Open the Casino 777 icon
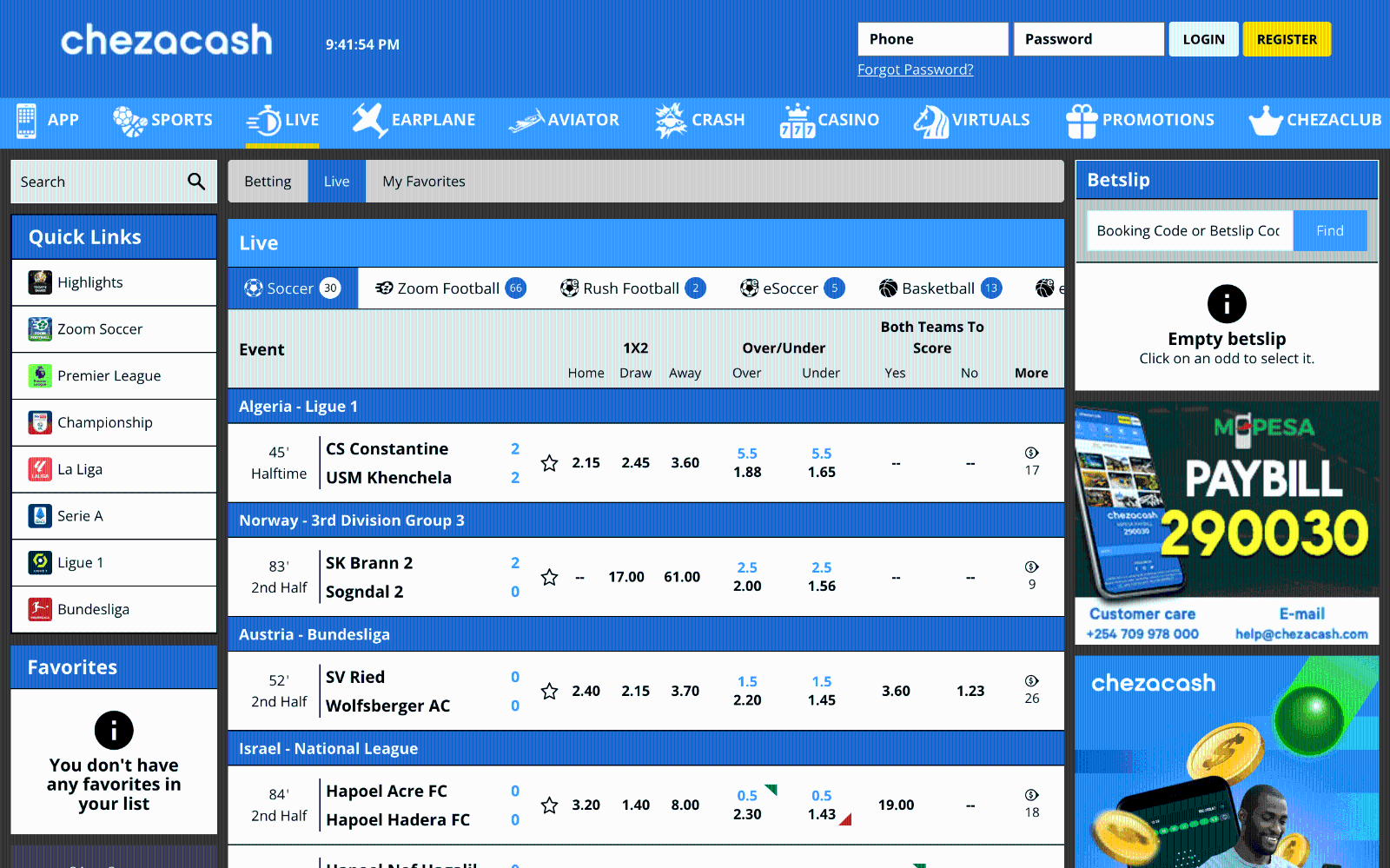1390x868 pixels. tap(797, 121)
